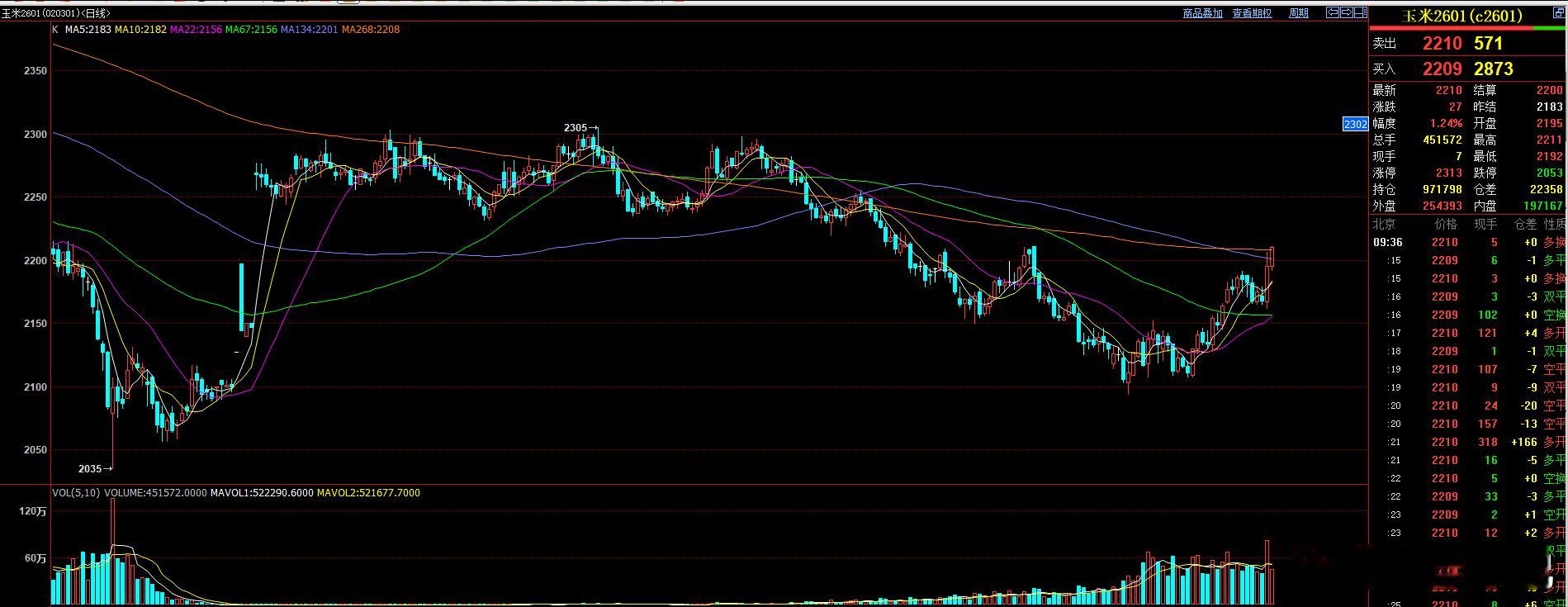Select the 内盘 value 197167

[1543, 206]
